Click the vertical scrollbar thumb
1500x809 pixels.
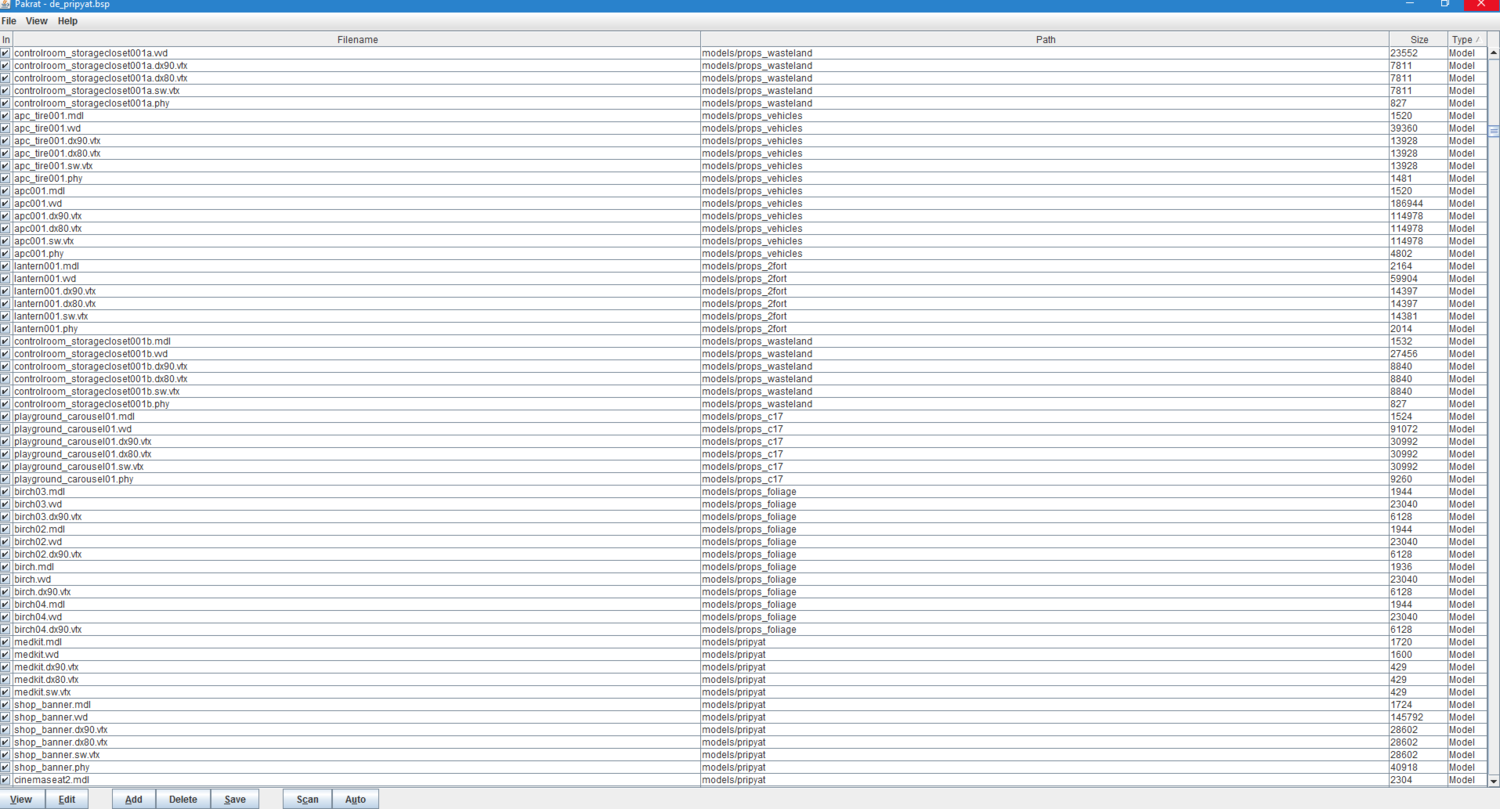click(1494, 131)
